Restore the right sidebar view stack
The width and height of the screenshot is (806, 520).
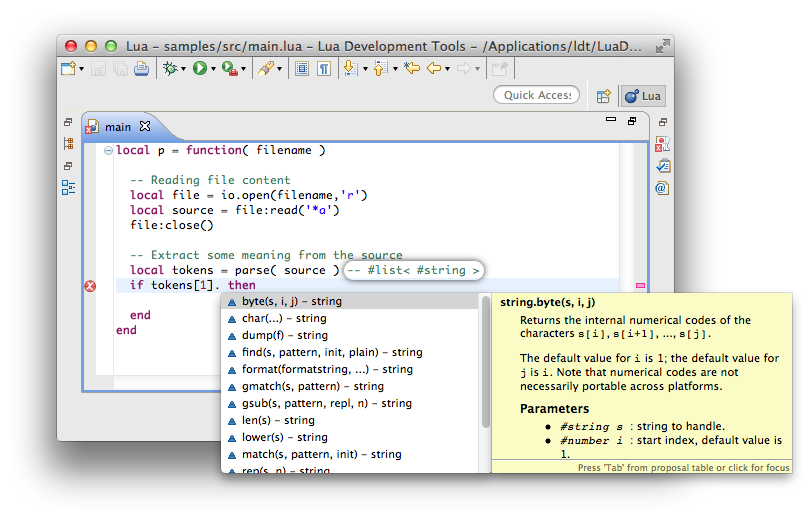point(663,122)
